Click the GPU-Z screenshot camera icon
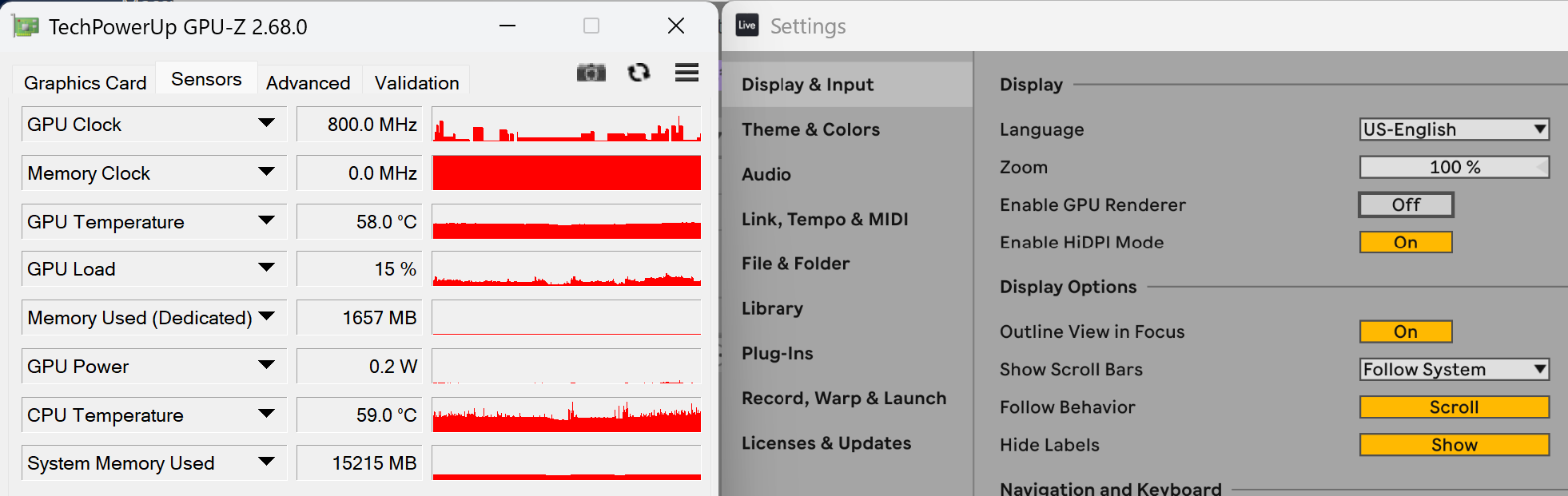This screenshot has height=496, width=1568. 591,73
